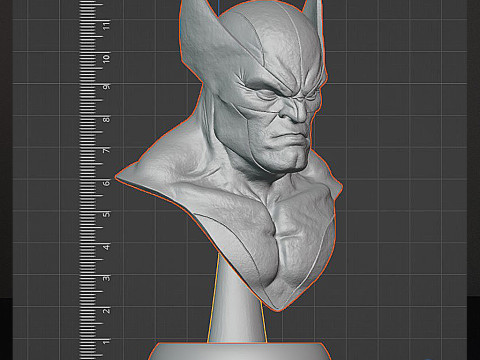Click the ruler label 3
Screen dimensions: 480x360
click(106, 278)
